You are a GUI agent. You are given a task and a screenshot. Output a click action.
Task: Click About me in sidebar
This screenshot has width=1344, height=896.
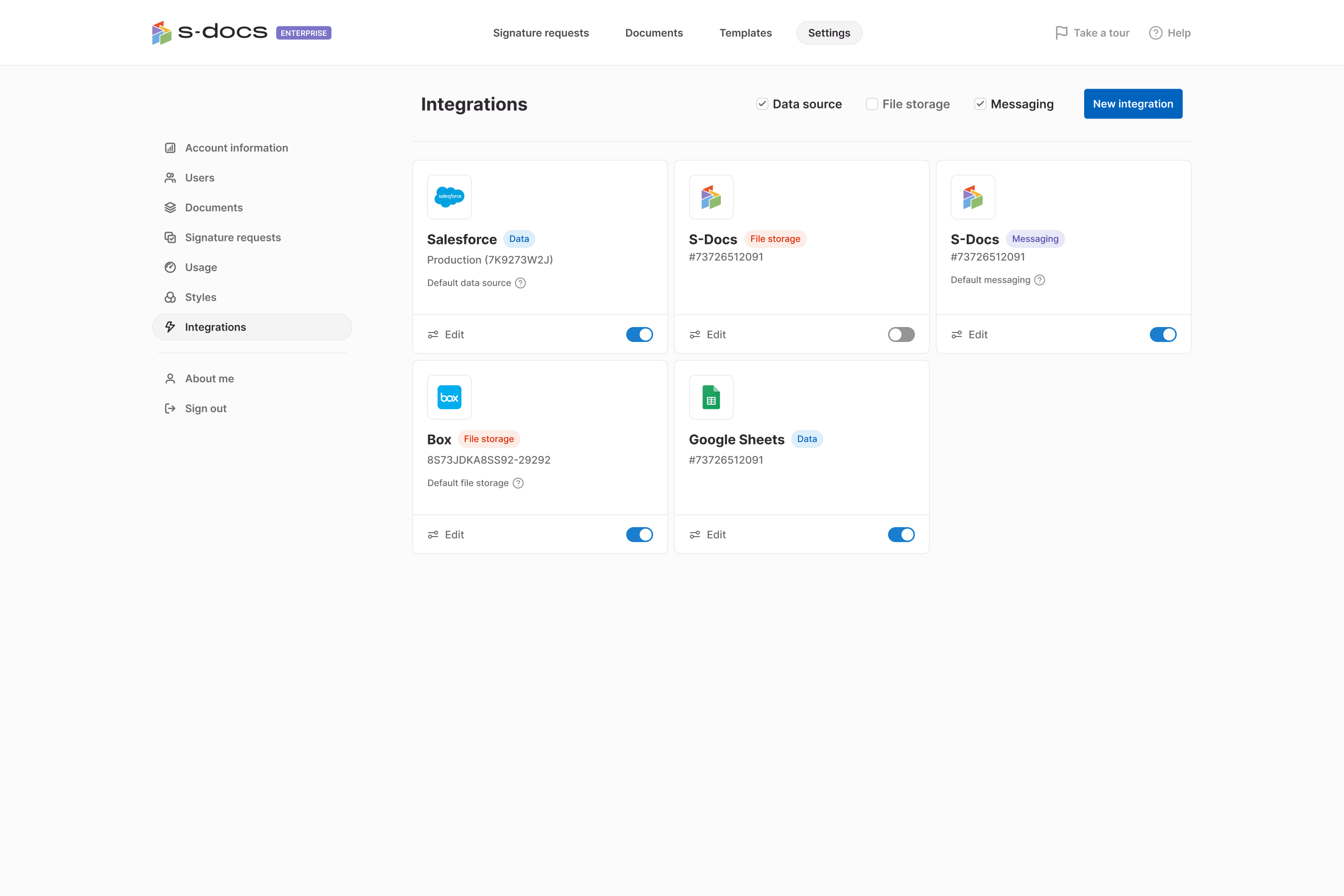click(252, 378)
